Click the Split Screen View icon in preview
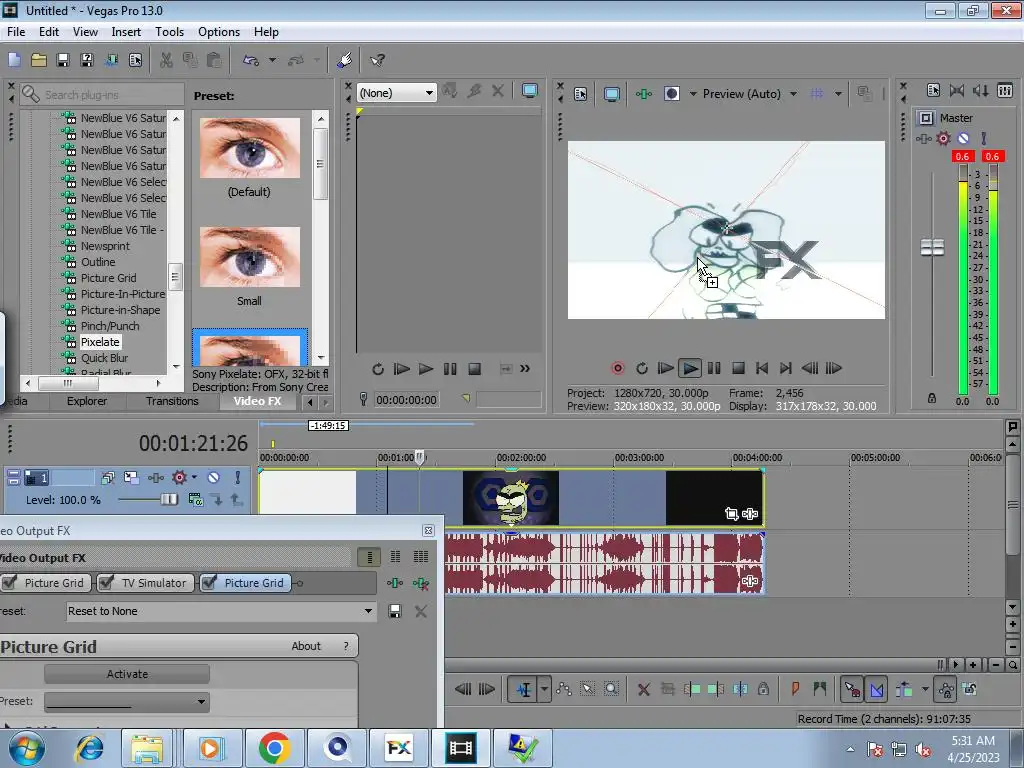The width and height of the screenshot is (1024, 768). click(671, 94)
